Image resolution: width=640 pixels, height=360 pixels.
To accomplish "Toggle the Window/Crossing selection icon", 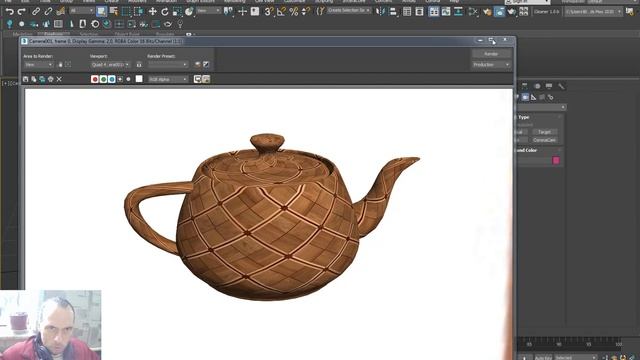I will coord(139,11).
